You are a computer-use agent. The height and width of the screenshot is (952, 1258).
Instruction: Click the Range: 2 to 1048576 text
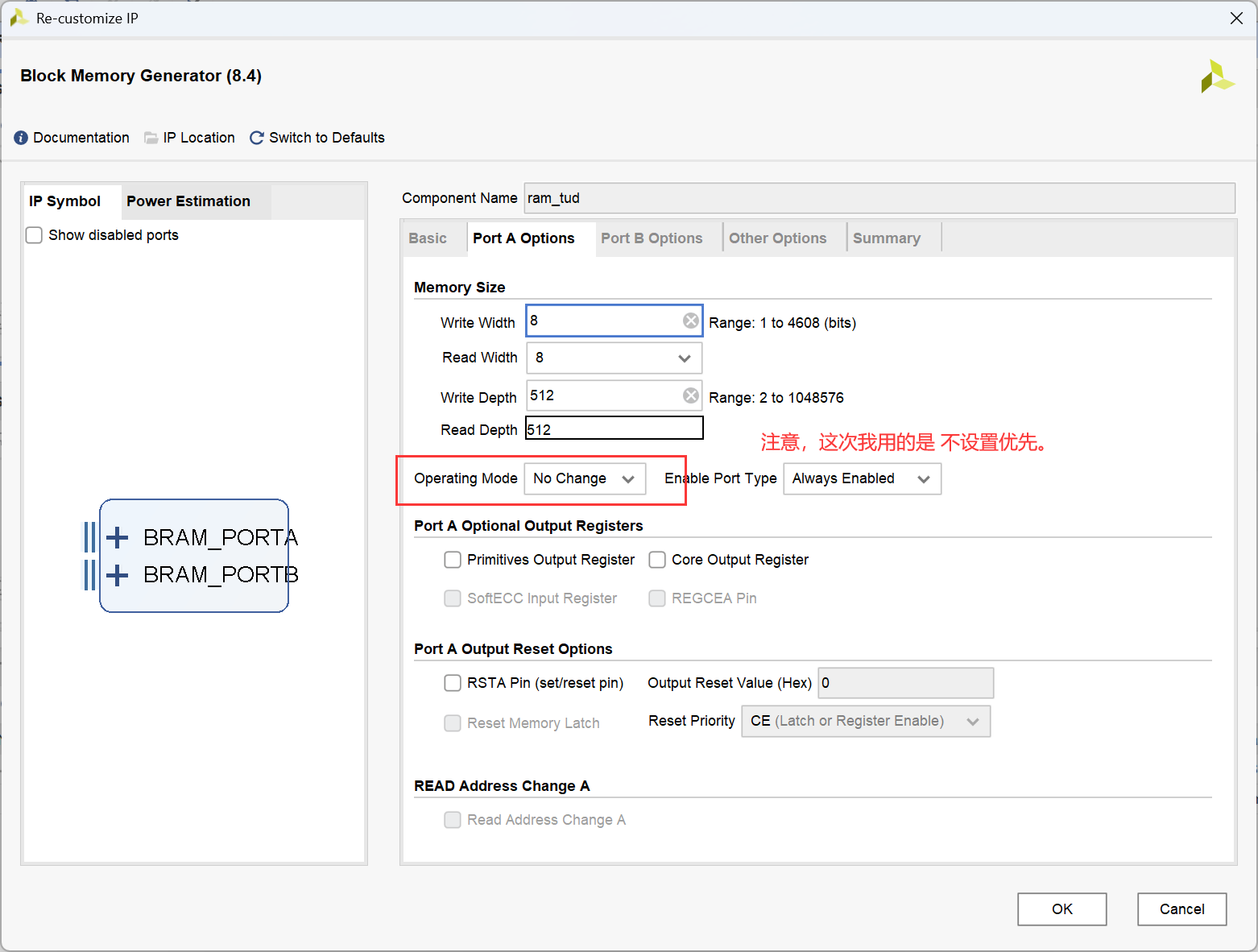(776, 398)
